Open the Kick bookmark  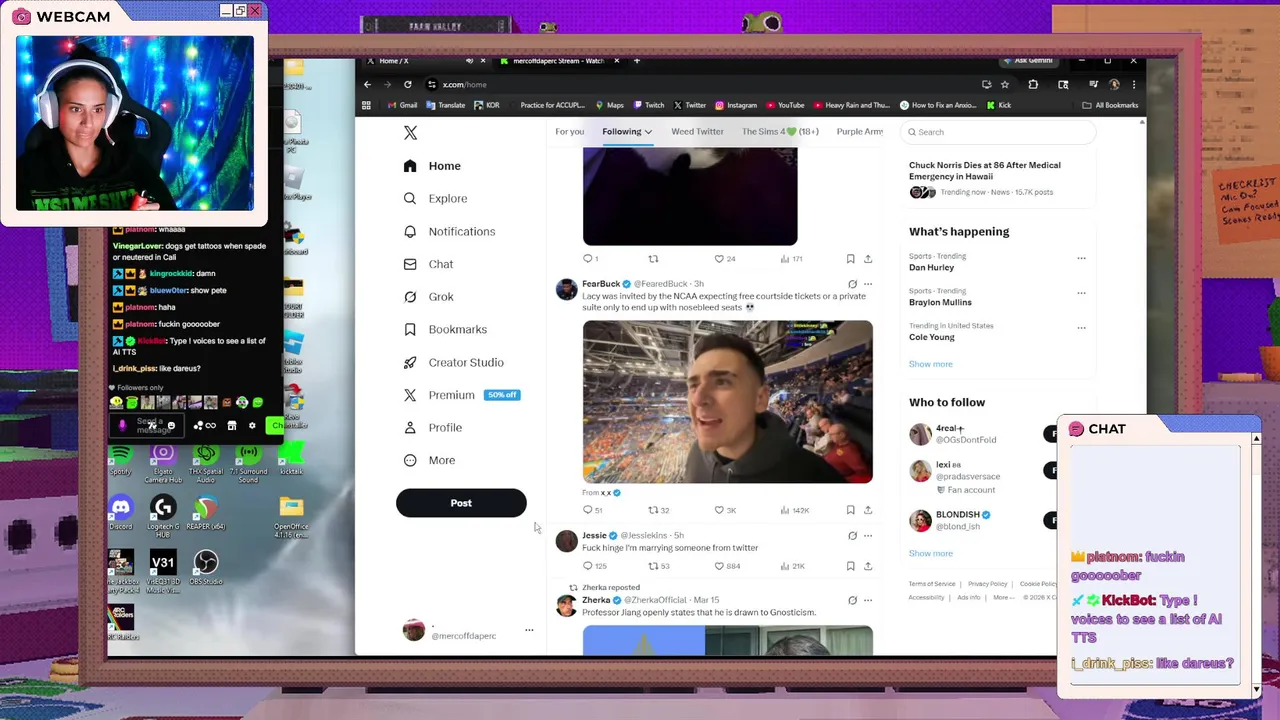pyautogui.click(x=999, y=105)
